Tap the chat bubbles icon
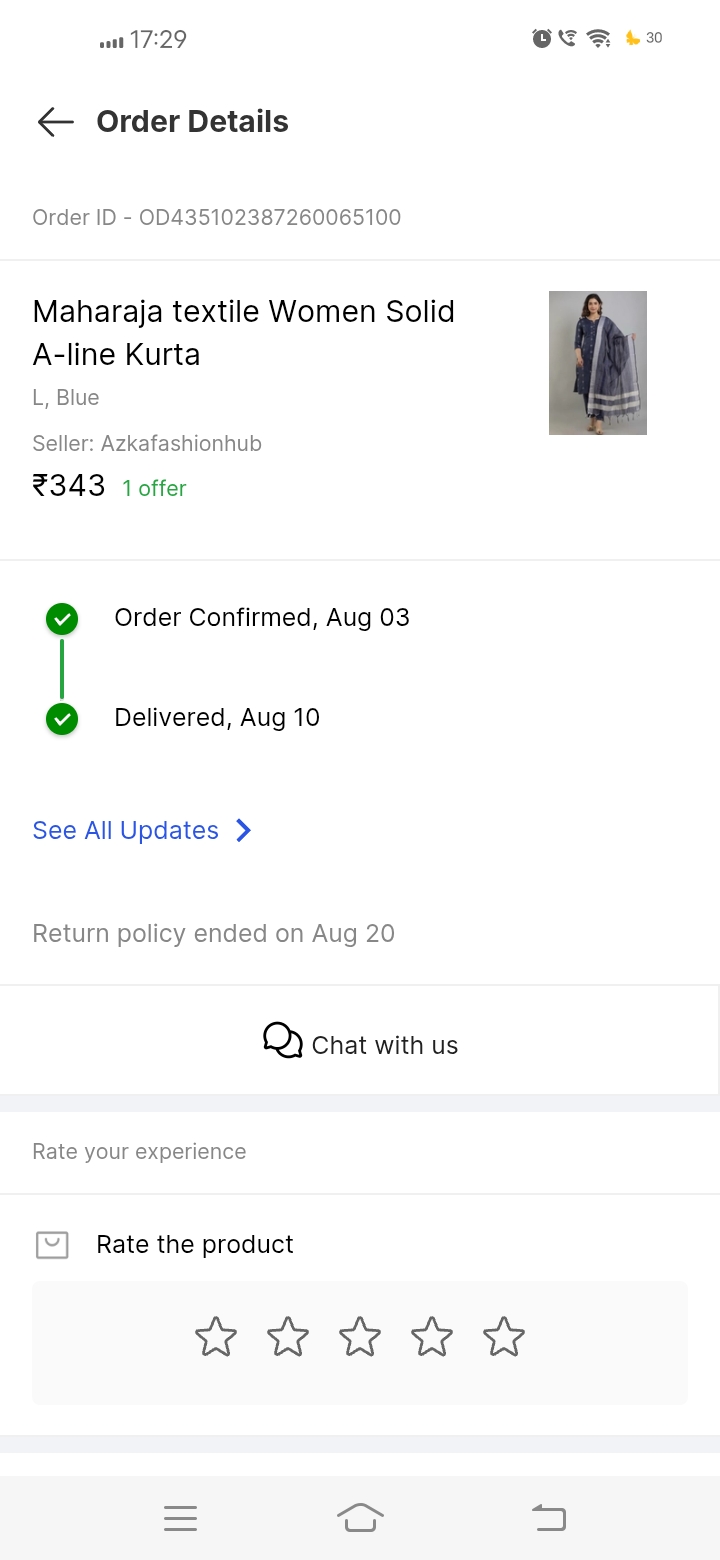720x1560 pixels. pyautogui.click(x=283, y=1041)
